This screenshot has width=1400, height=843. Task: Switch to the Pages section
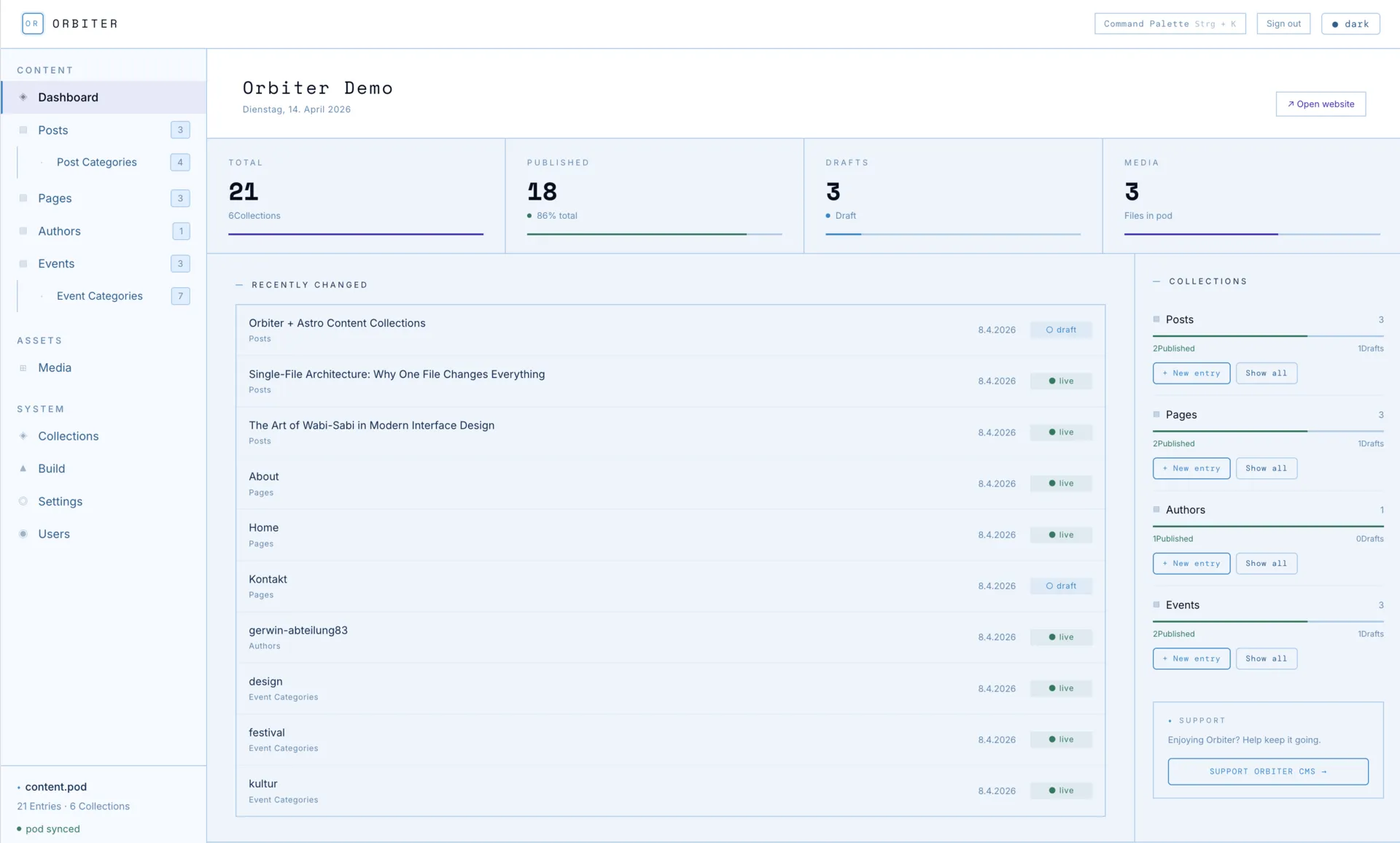point(55,198)
